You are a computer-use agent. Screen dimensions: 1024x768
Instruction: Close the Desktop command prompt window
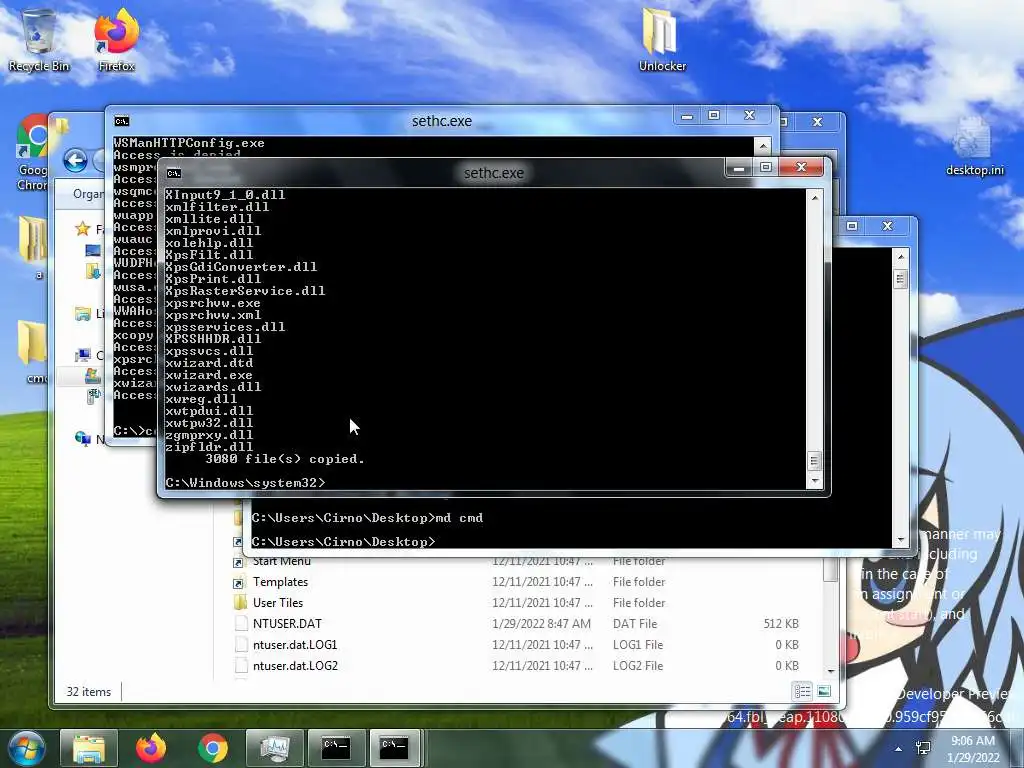[887, 226]
